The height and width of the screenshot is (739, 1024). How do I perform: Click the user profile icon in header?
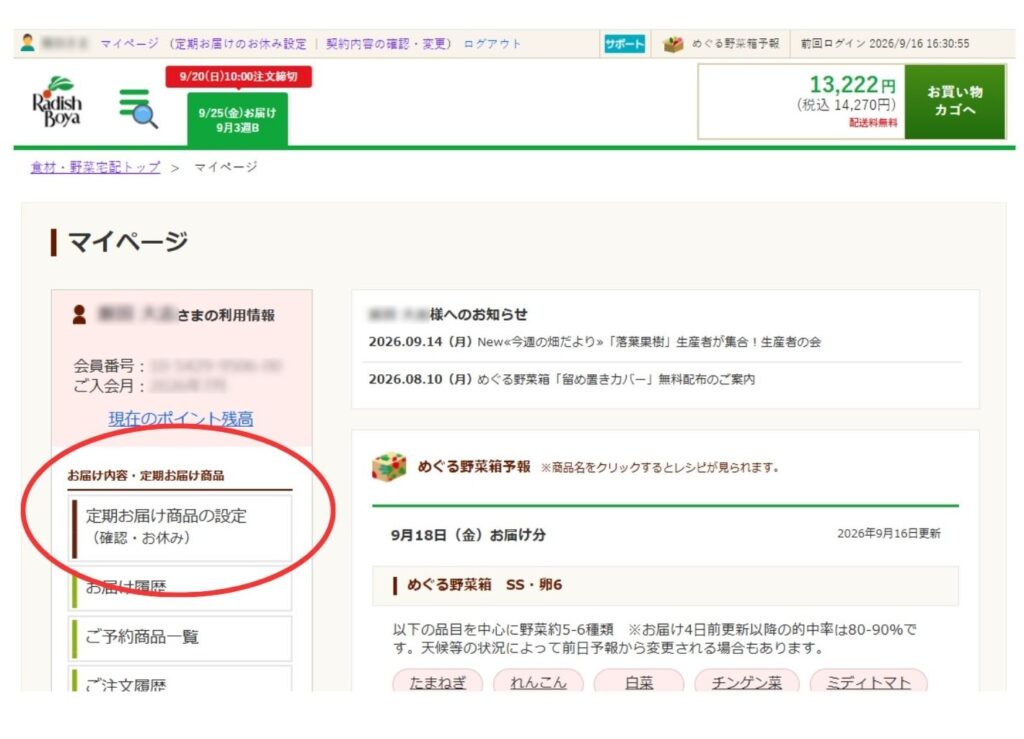pos(27,43)
